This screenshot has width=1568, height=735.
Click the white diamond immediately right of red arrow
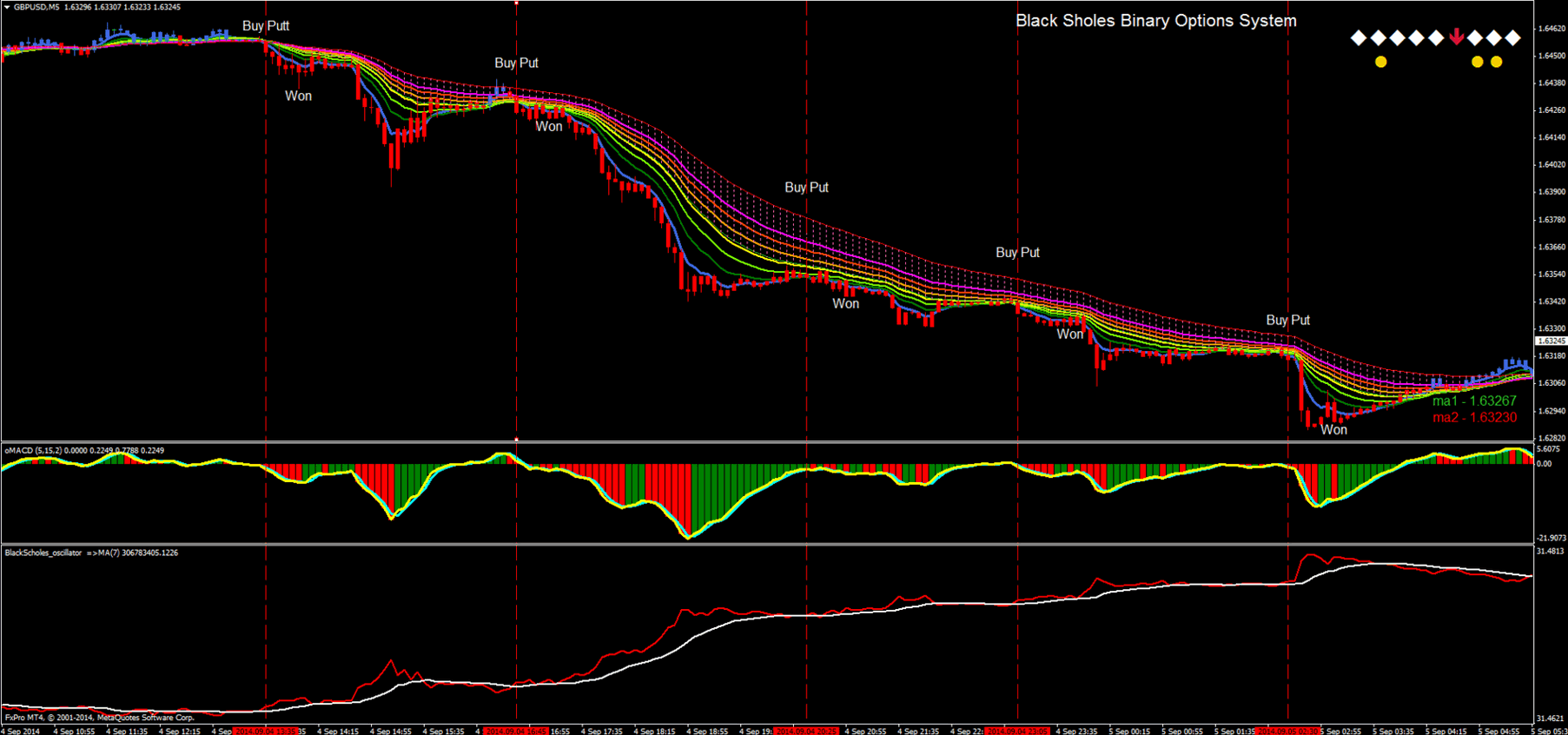pyautogui.click(x=1475, y=37)
